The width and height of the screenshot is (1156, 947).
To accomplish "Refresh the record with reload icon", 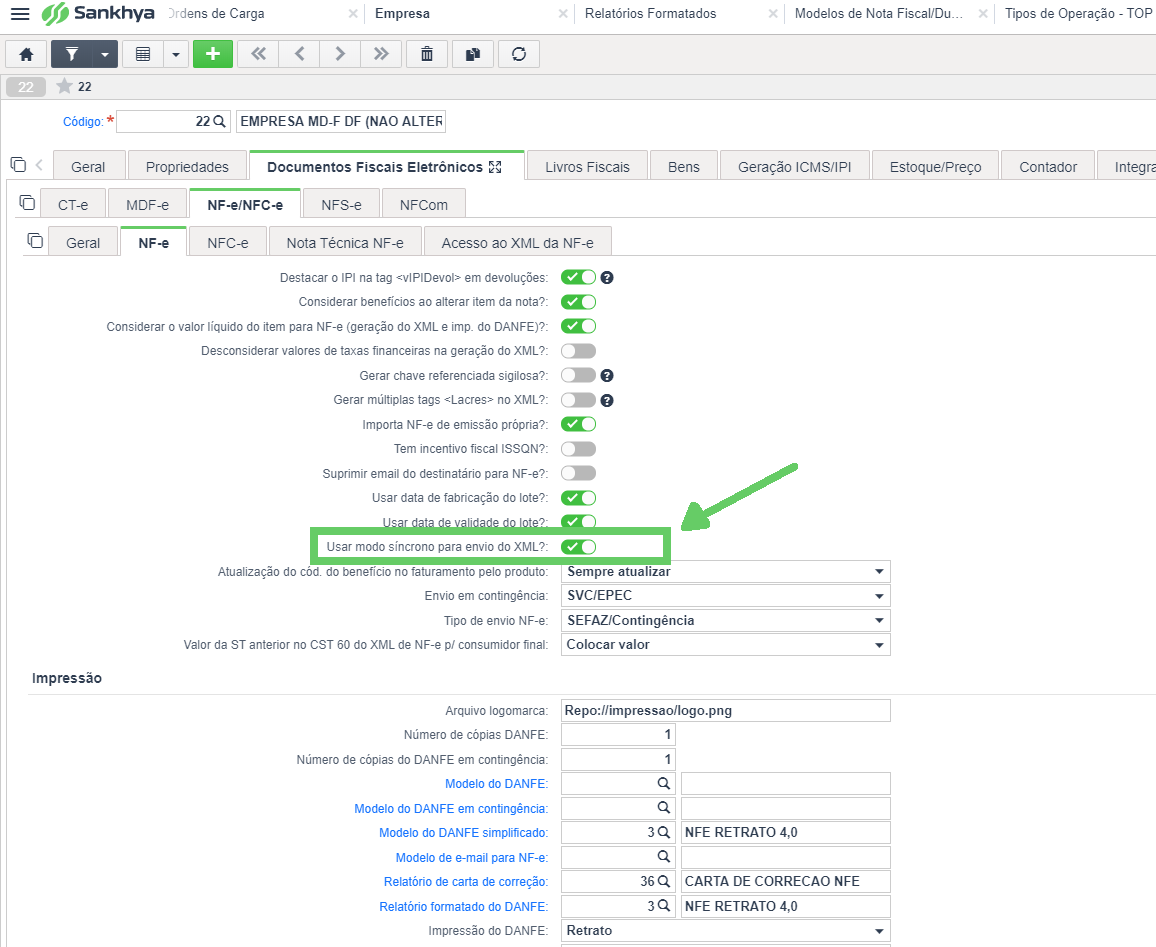I will click(x=519, y=54).
